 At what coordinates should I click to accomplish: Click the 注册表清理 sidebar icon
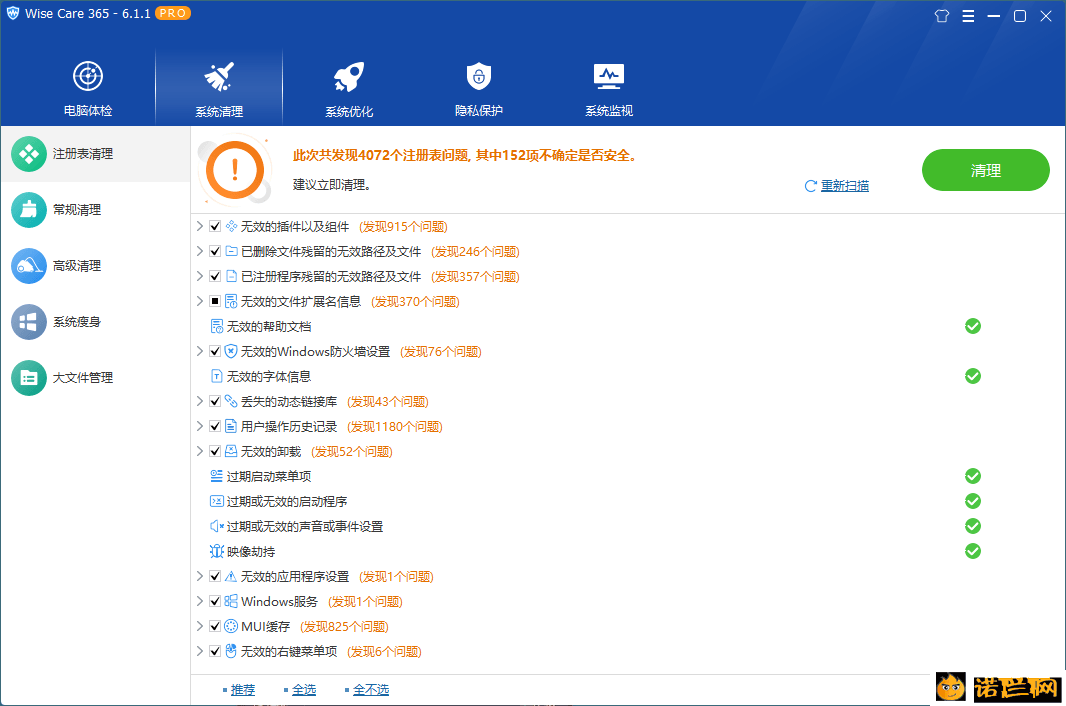coord(29,154)
